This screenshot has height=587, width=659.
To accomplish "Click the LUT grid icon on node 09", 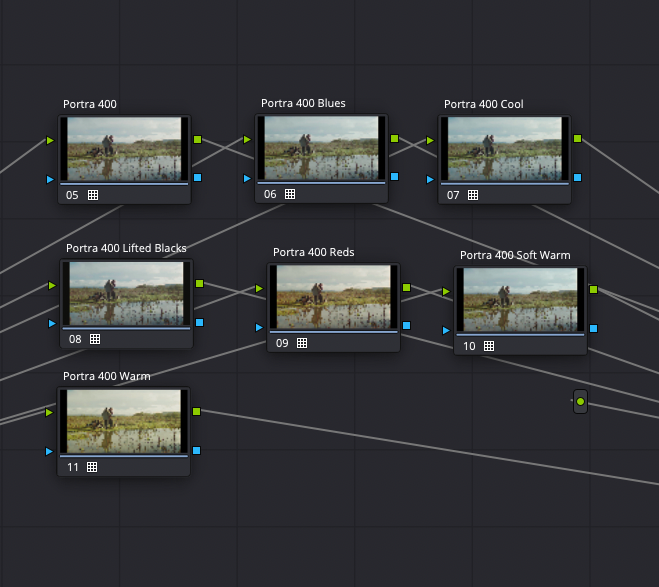I will coord(302,343).
